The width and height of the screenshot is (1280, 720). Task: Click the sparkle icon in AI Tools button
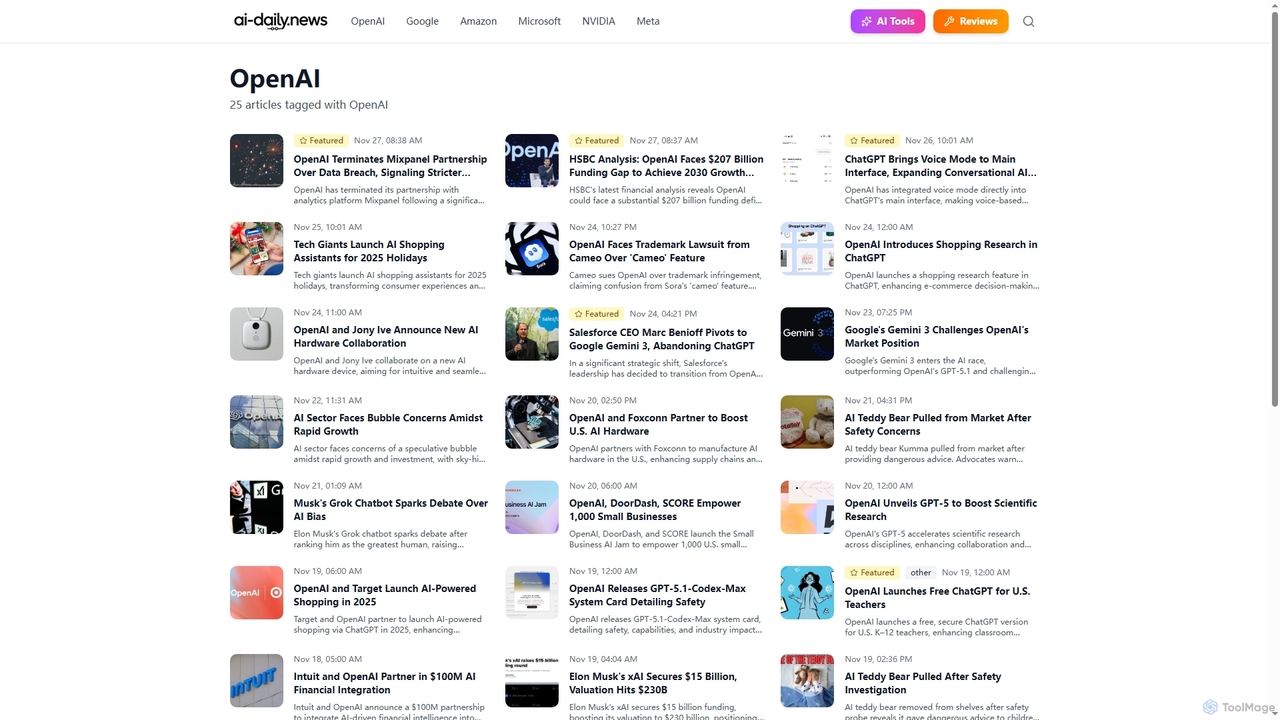pyautogui.click(x=866, y=21)
